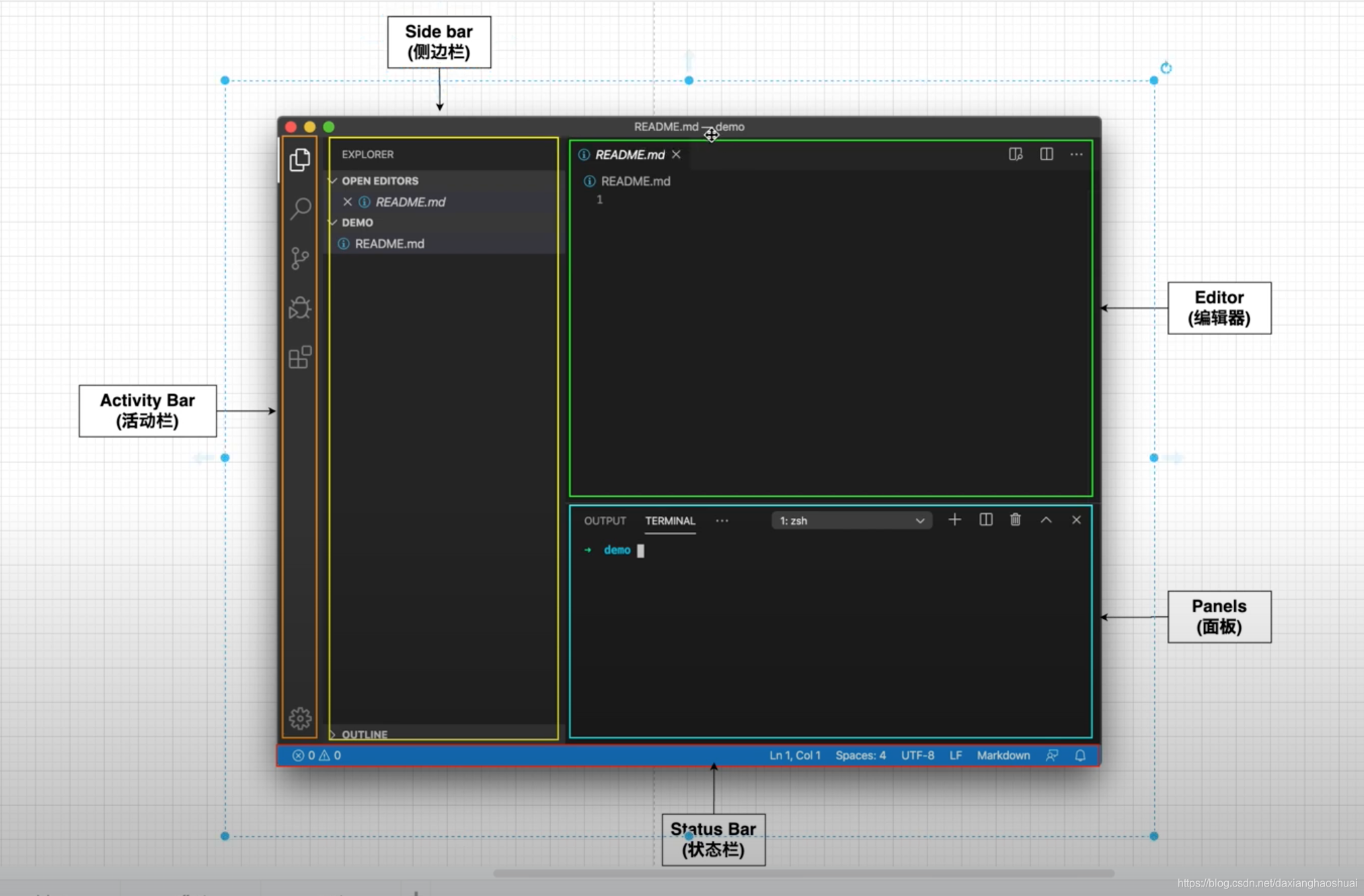Select README.md in Open Editors

[x=410, y=202]
